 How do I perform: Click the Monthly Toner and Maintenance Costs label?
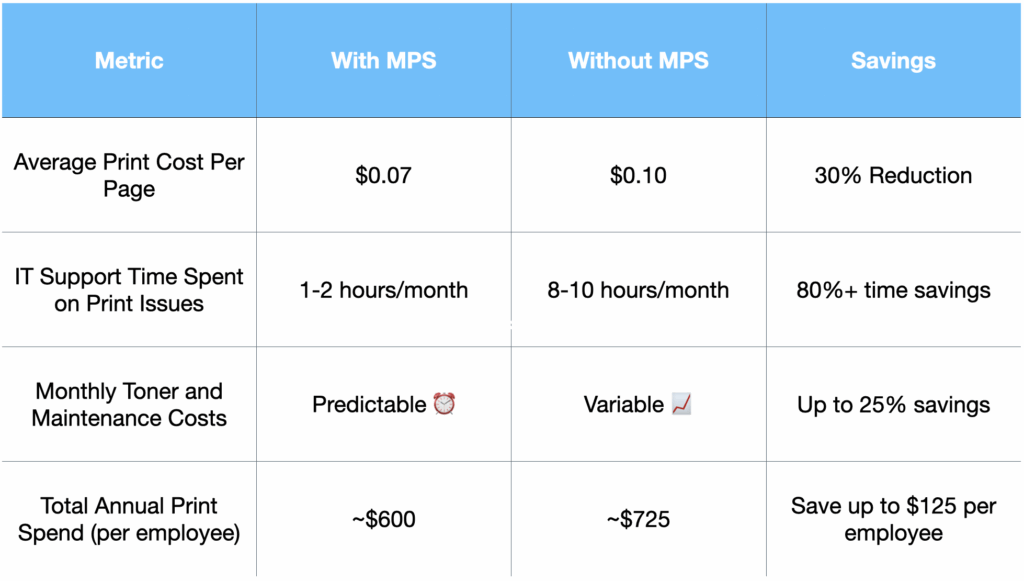pos(129,405)
